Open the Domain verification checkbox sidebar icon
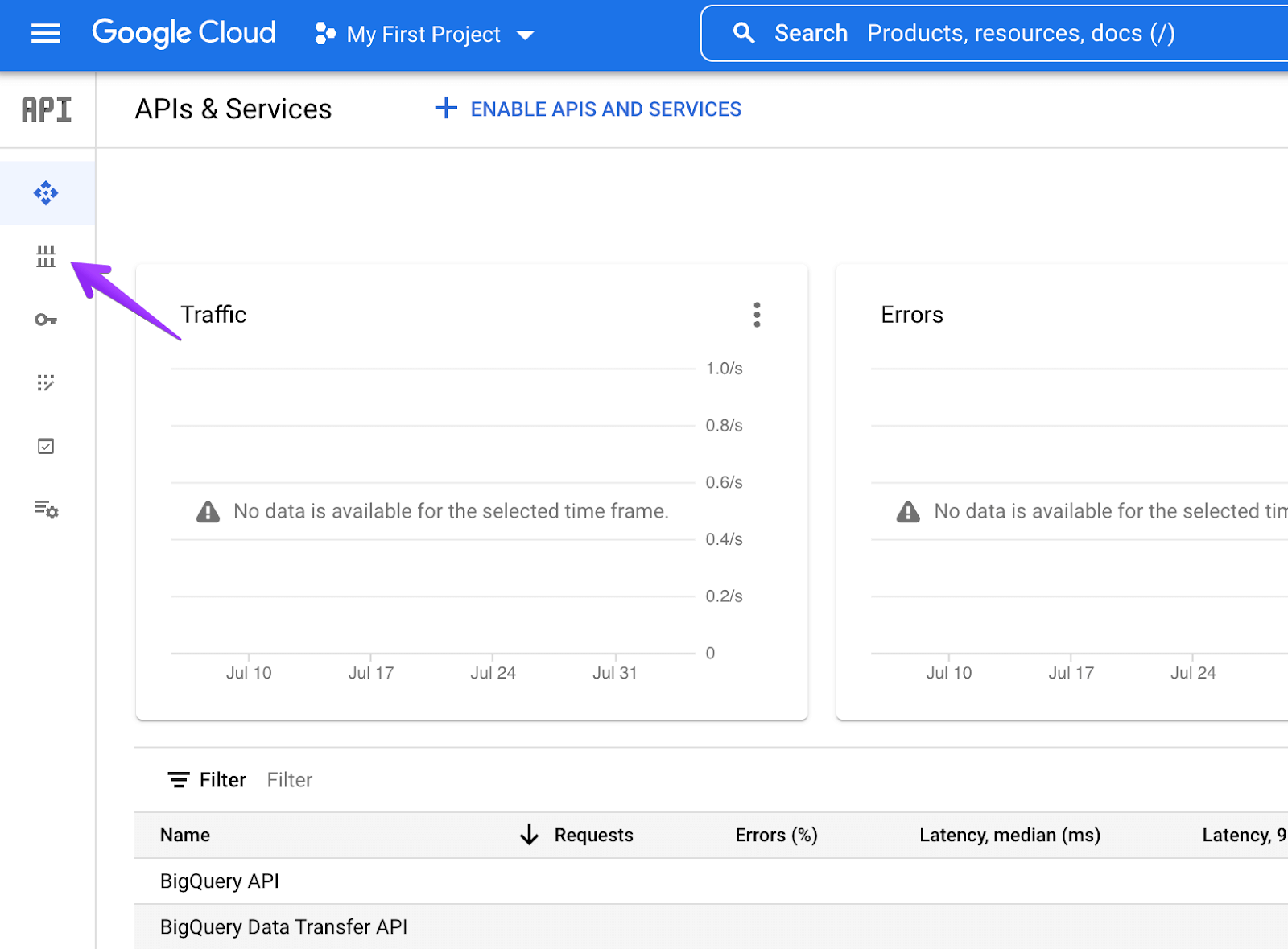 click(x=46, y=446)
